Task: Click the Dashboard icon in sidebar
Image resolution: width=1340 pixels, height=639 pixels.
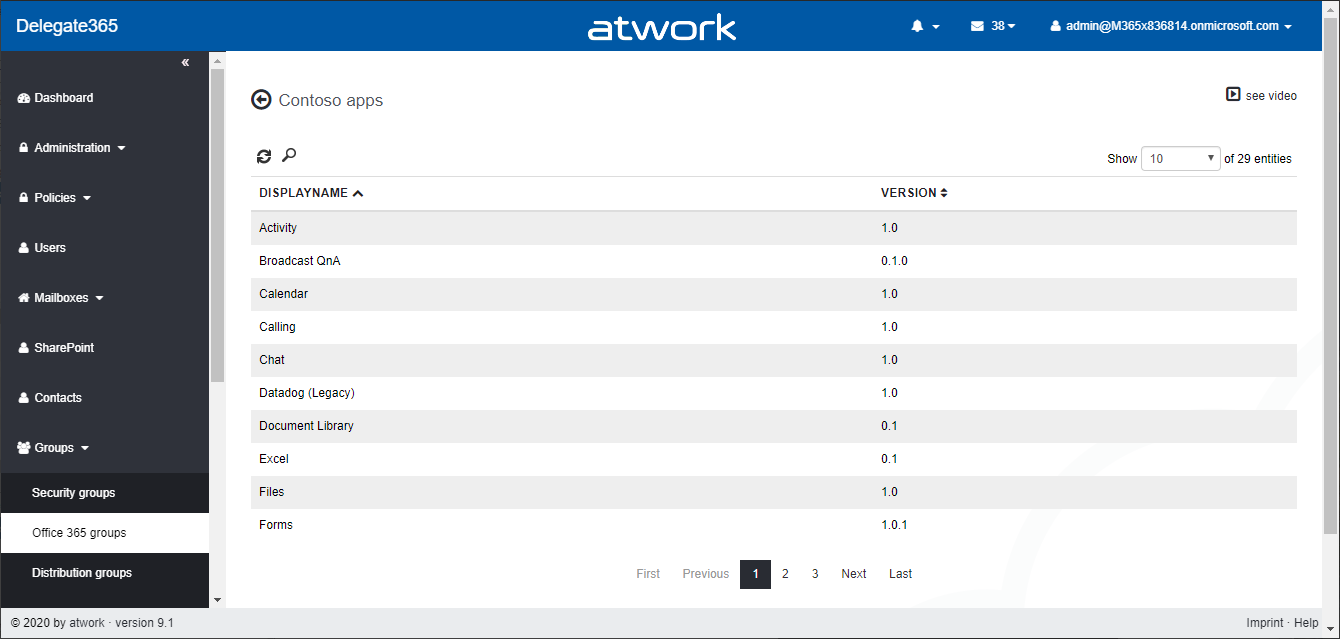Action: tap(24, 98)
